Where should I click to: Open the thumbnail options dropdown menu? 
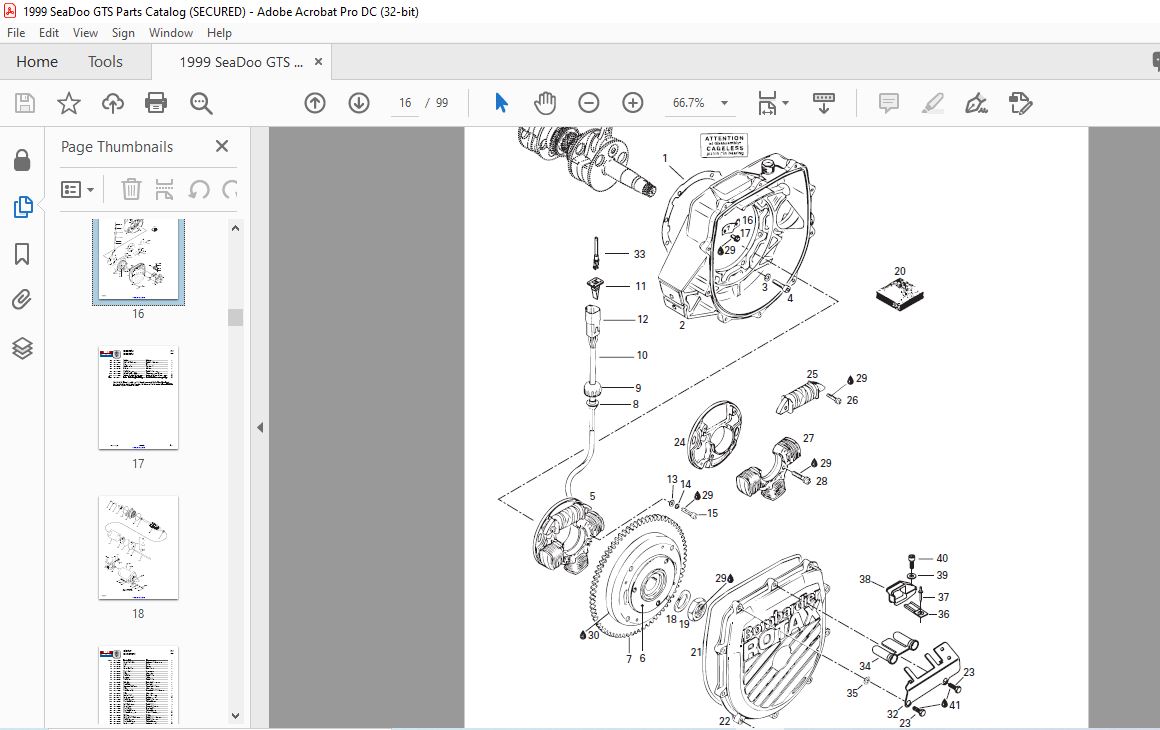click(78, 190)
